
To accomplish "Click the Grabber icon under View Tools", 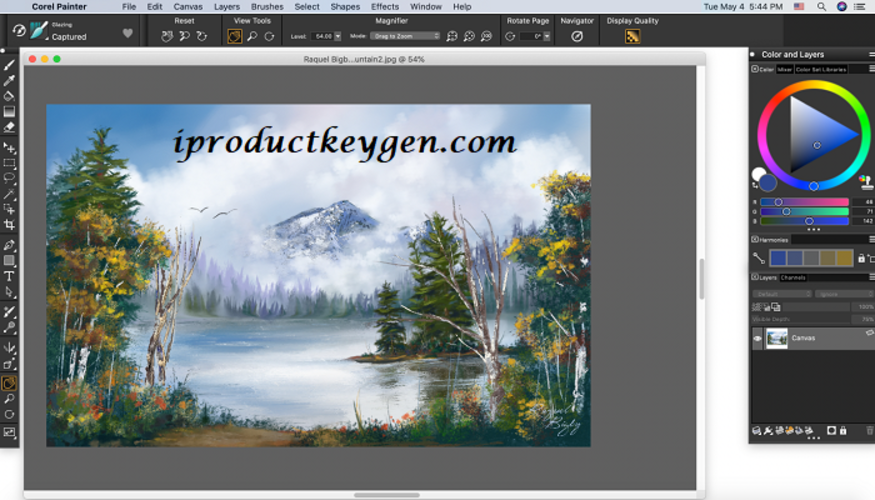I will point(234,36).
